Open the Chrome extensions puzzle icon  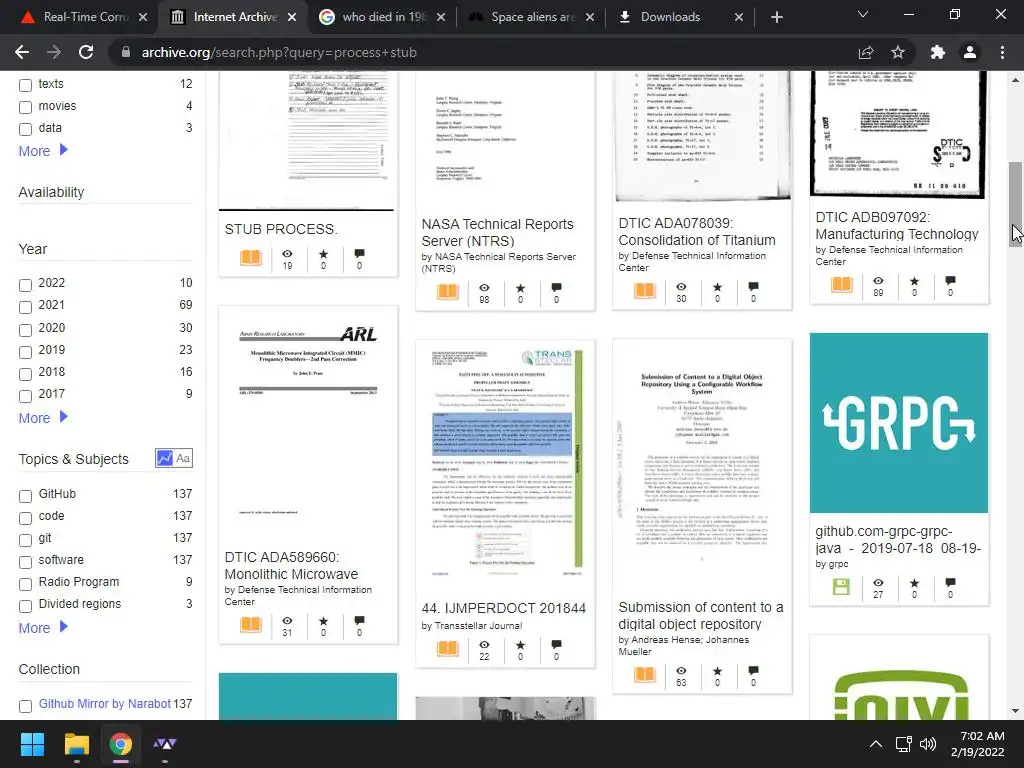tap(938, 52)
